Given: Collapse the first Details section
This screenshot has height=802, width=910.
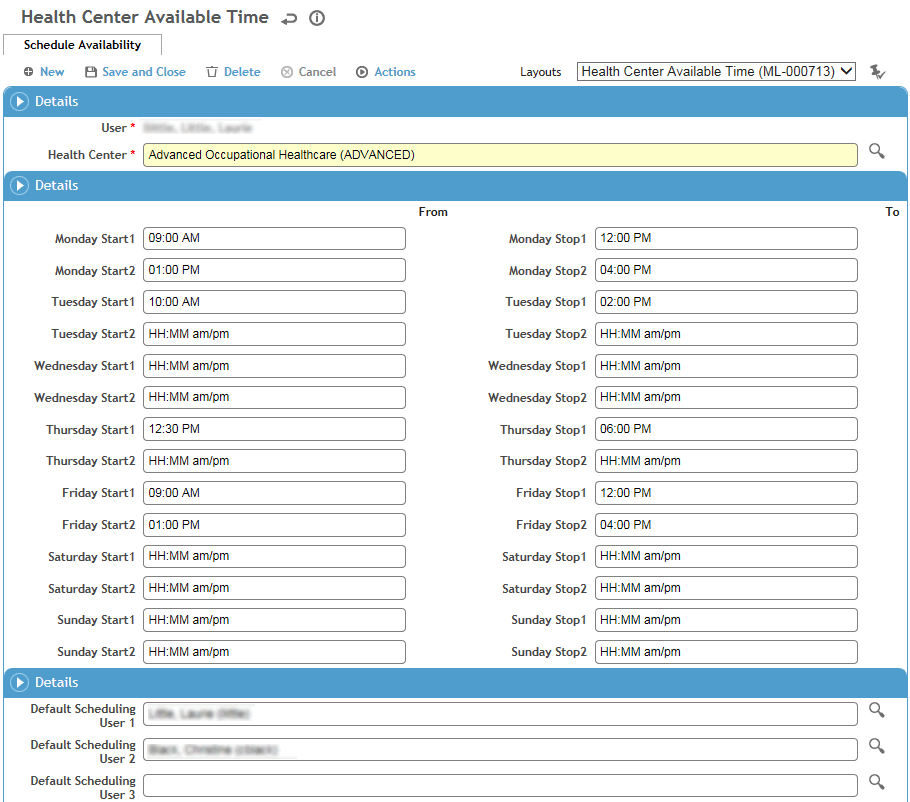Looking at the screenshot, I should tap(19, 102).
